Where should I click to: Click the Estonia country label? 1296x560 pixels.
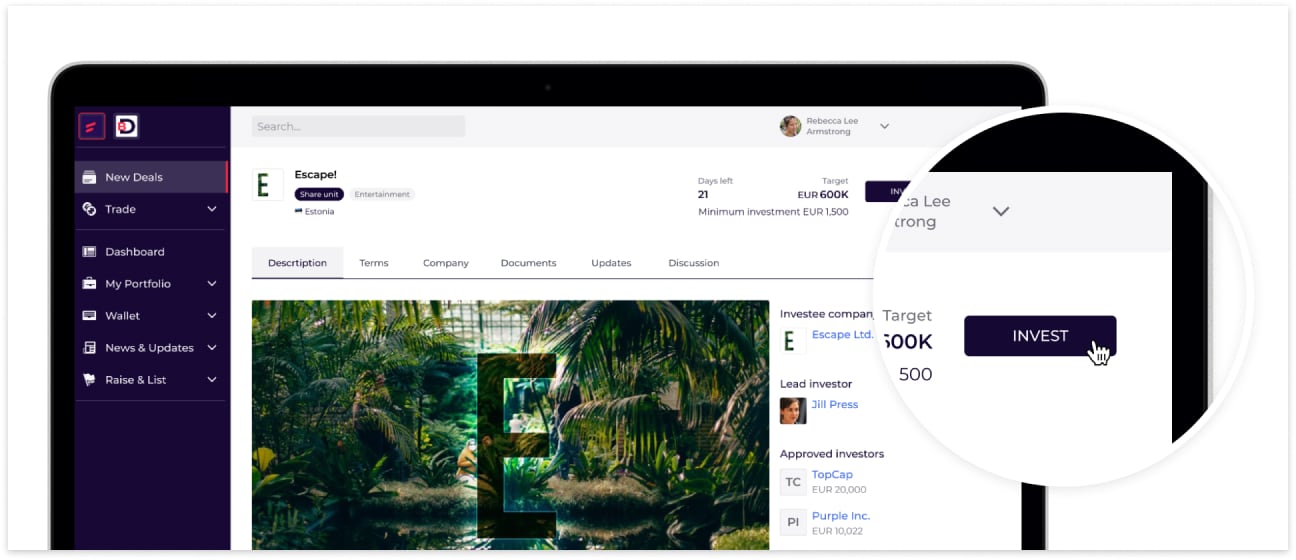319,212
